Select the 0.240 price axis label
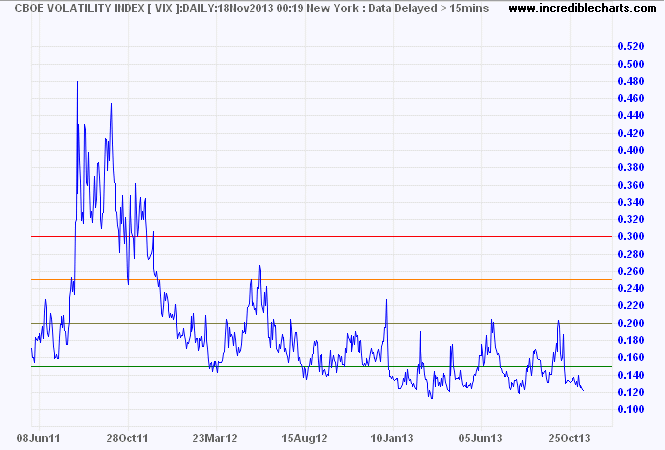The height and width of the screenshot is (450, 665). pos(631,288)
